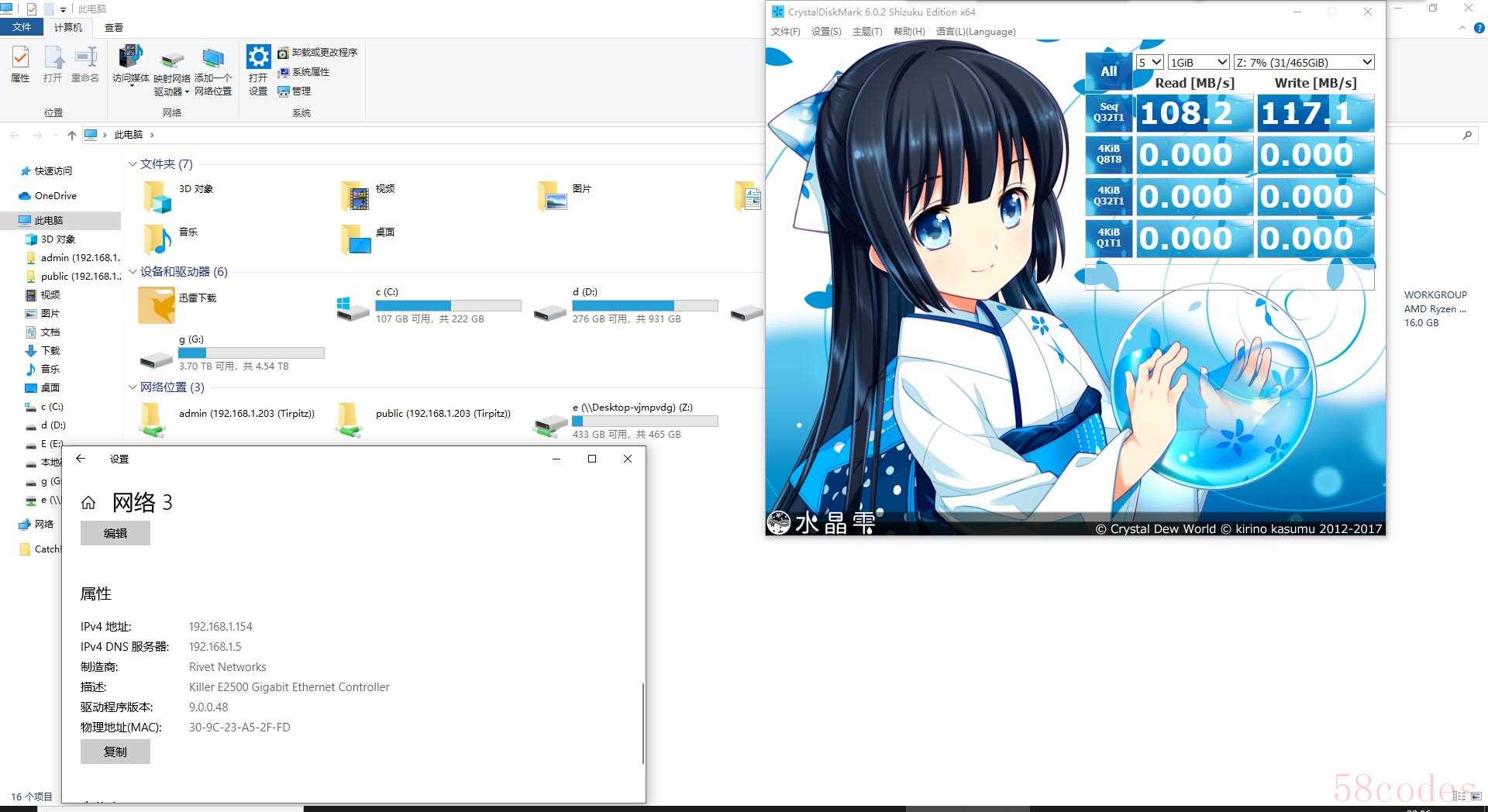This screenshot has width=1488, height=812.
Task: Click the All benchmark button
Action: (1108, 71)
